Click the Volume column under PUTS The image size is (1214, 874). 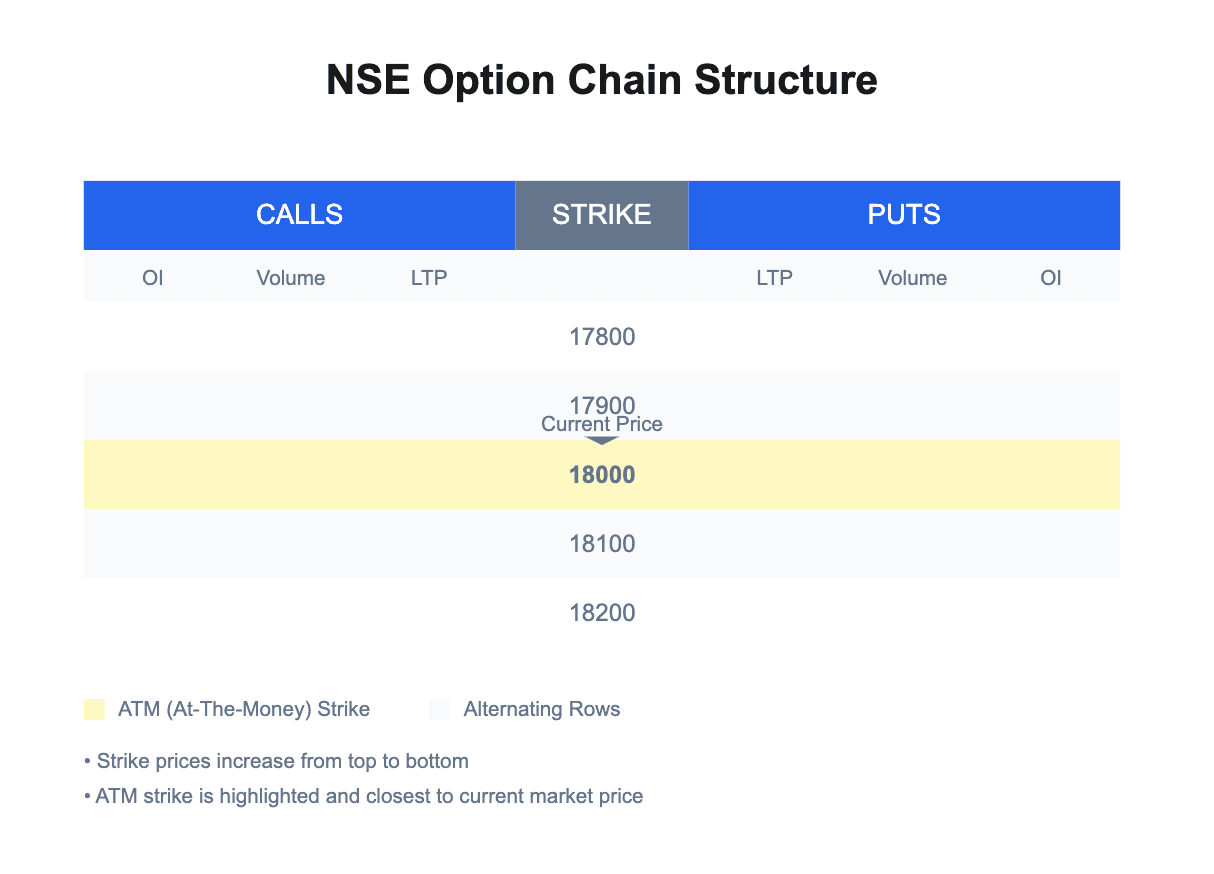[913, 278]
